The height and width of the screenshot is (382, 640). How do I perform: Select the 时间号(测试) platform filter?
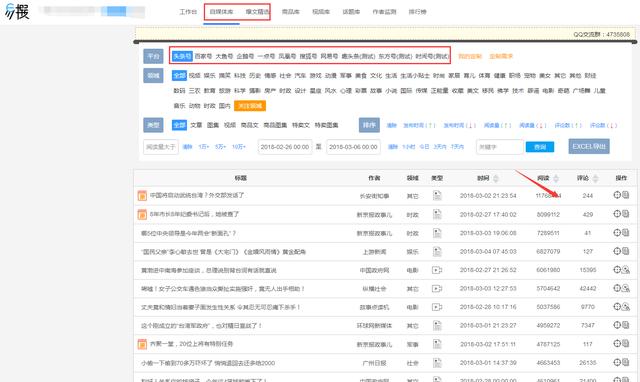(x=432, y=56)
